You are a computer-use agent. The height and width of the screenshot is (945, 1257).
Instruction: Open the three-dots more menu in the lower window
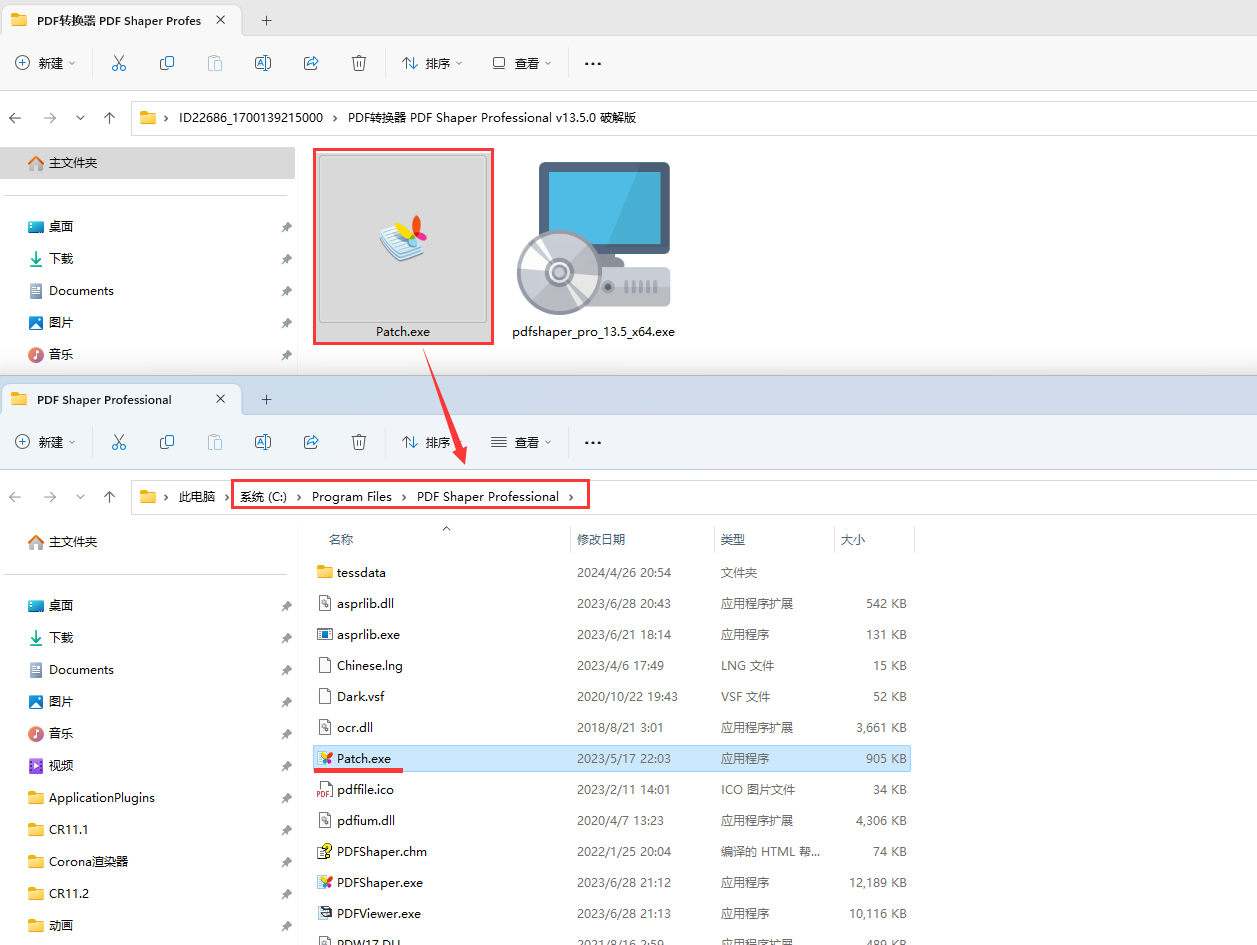coord(593,442)
